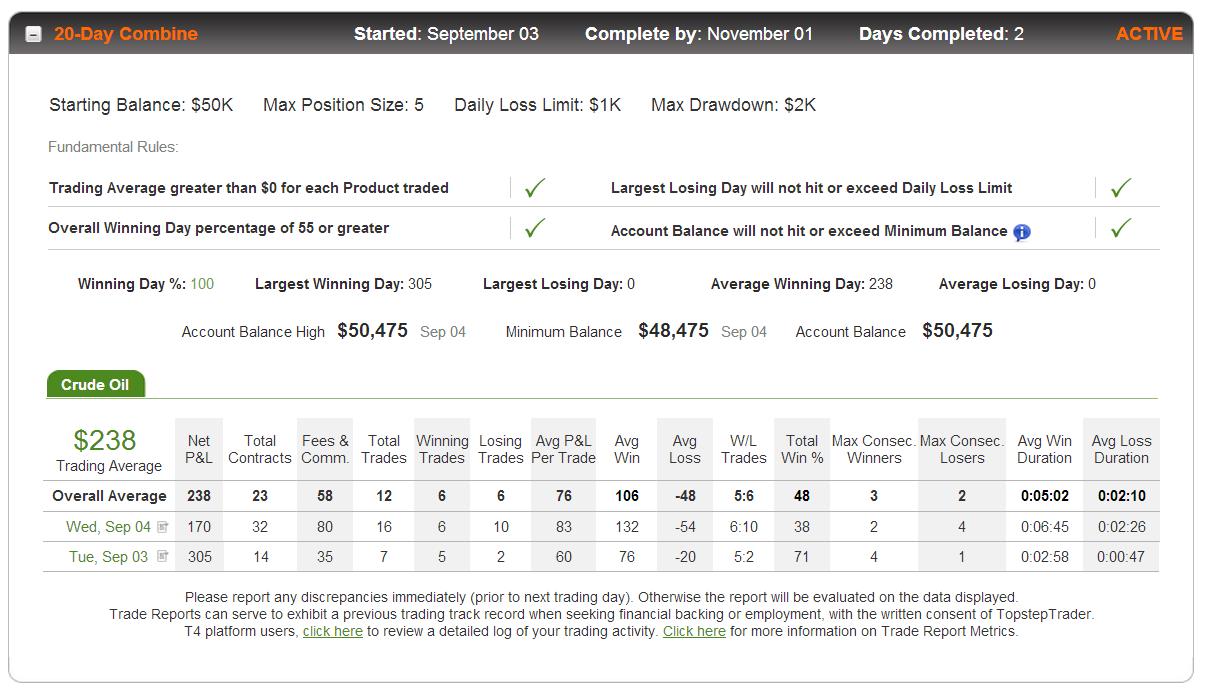Screen dimensions: 1208x696
Task: Click the ACTIVE status label
Action: coord(1149,34)
